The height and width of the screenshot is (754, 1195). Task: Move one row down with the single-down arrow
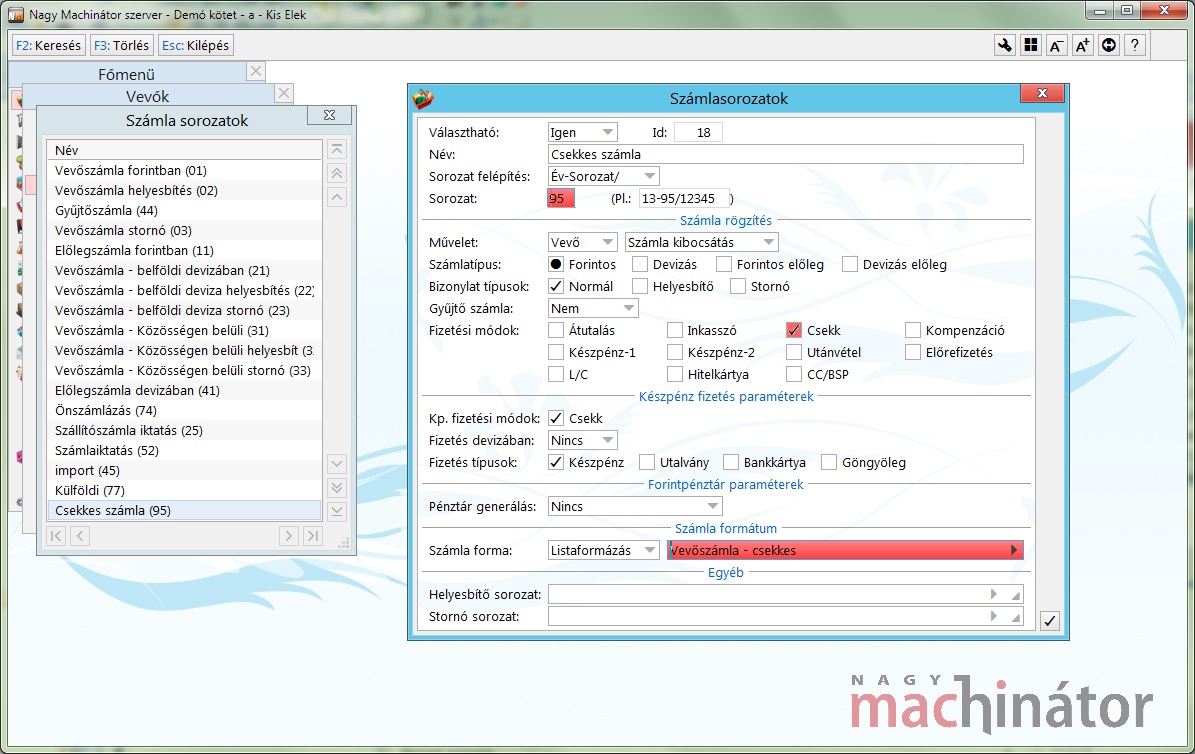pyautogui.click(x=337, y=464)
